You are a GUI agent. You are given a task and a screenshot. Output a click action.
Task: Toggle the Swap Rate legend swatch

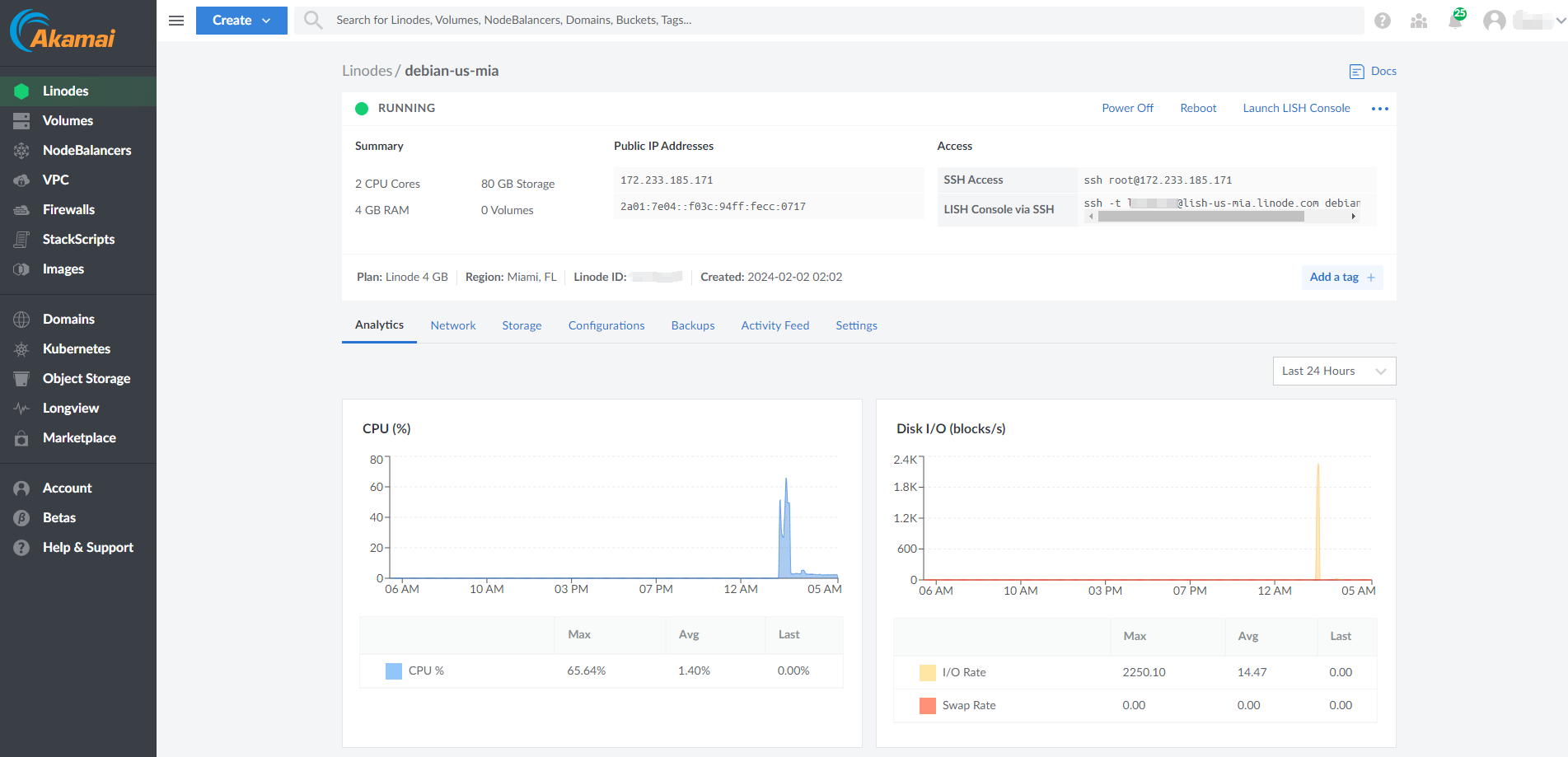(x=928, y=705)
